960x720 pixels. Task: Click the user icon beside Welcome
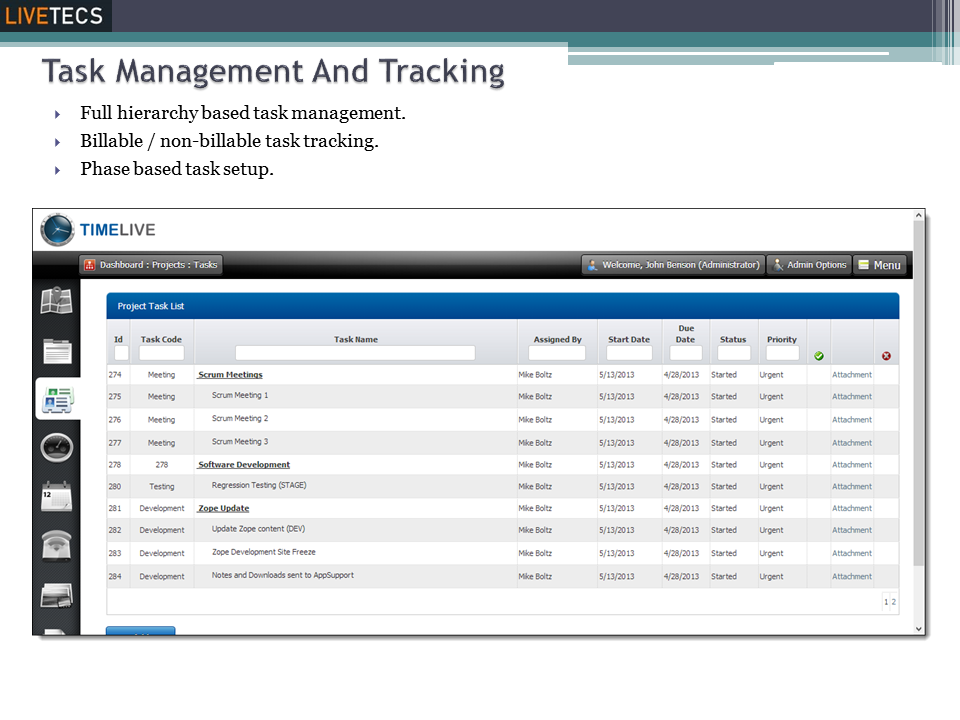pyautogui.click(x=592, y=265)
